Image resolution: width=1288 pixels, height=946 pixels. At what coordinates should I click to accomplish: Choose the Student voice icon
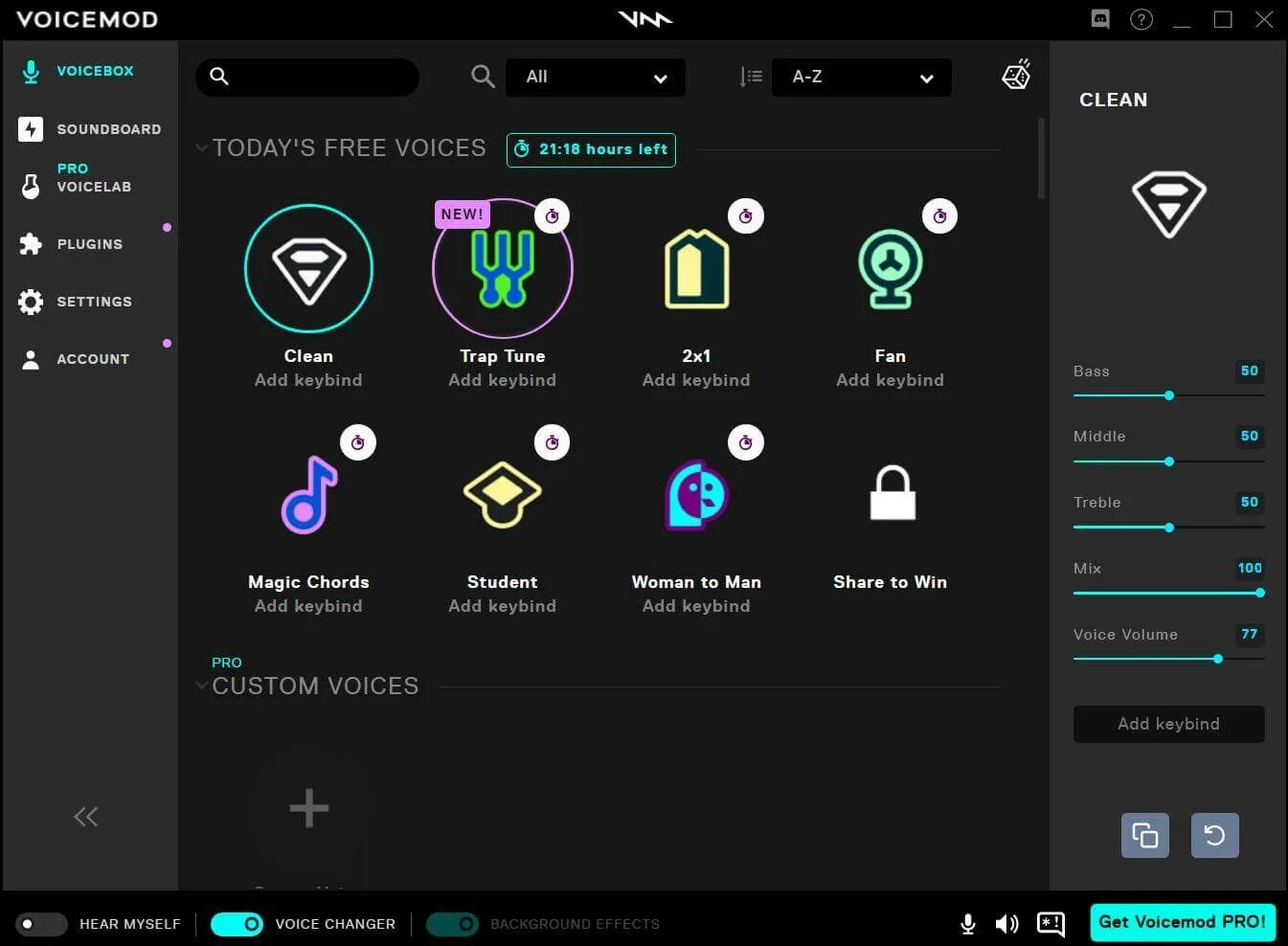pyautogui.click(x=503, y=495)
